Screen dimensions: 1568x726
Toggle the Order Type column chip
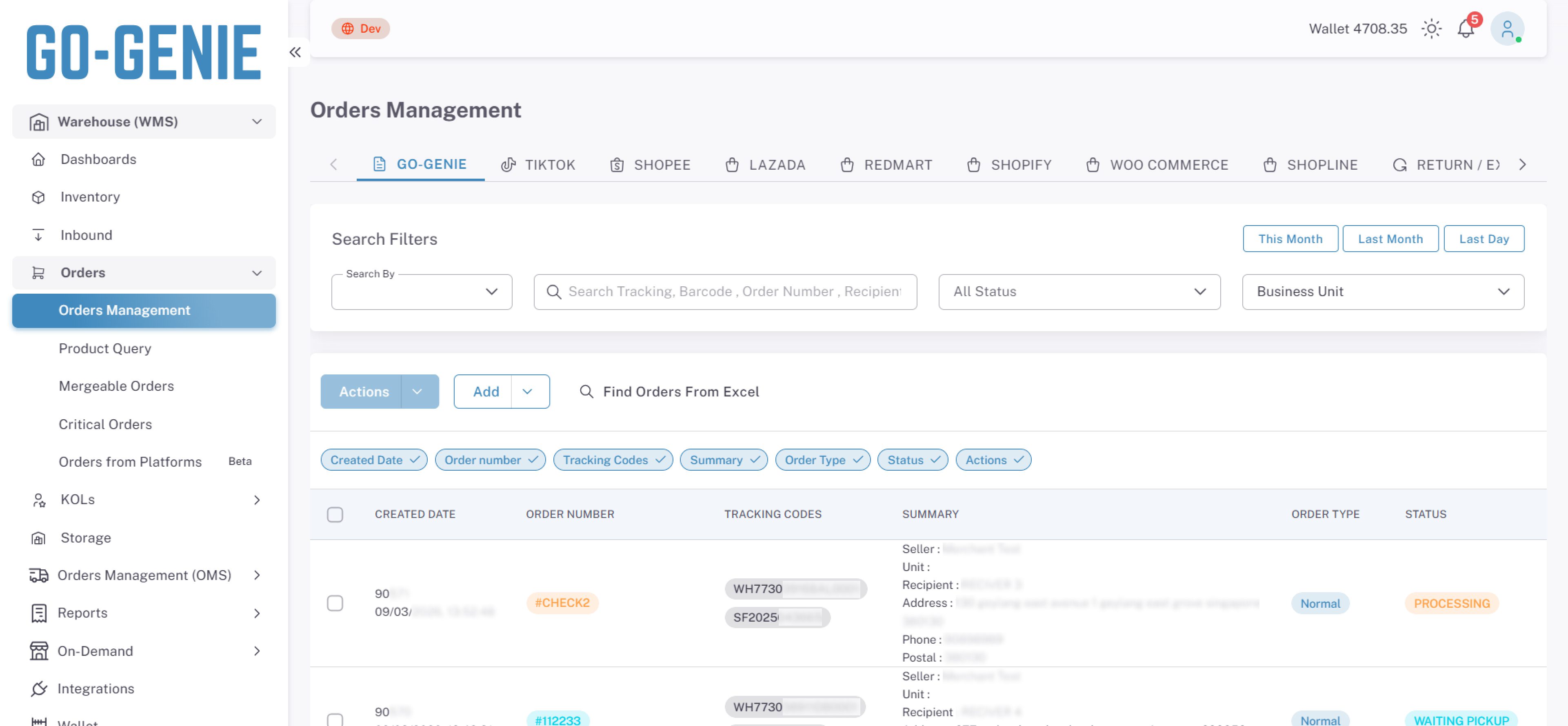tap(822, 460)
